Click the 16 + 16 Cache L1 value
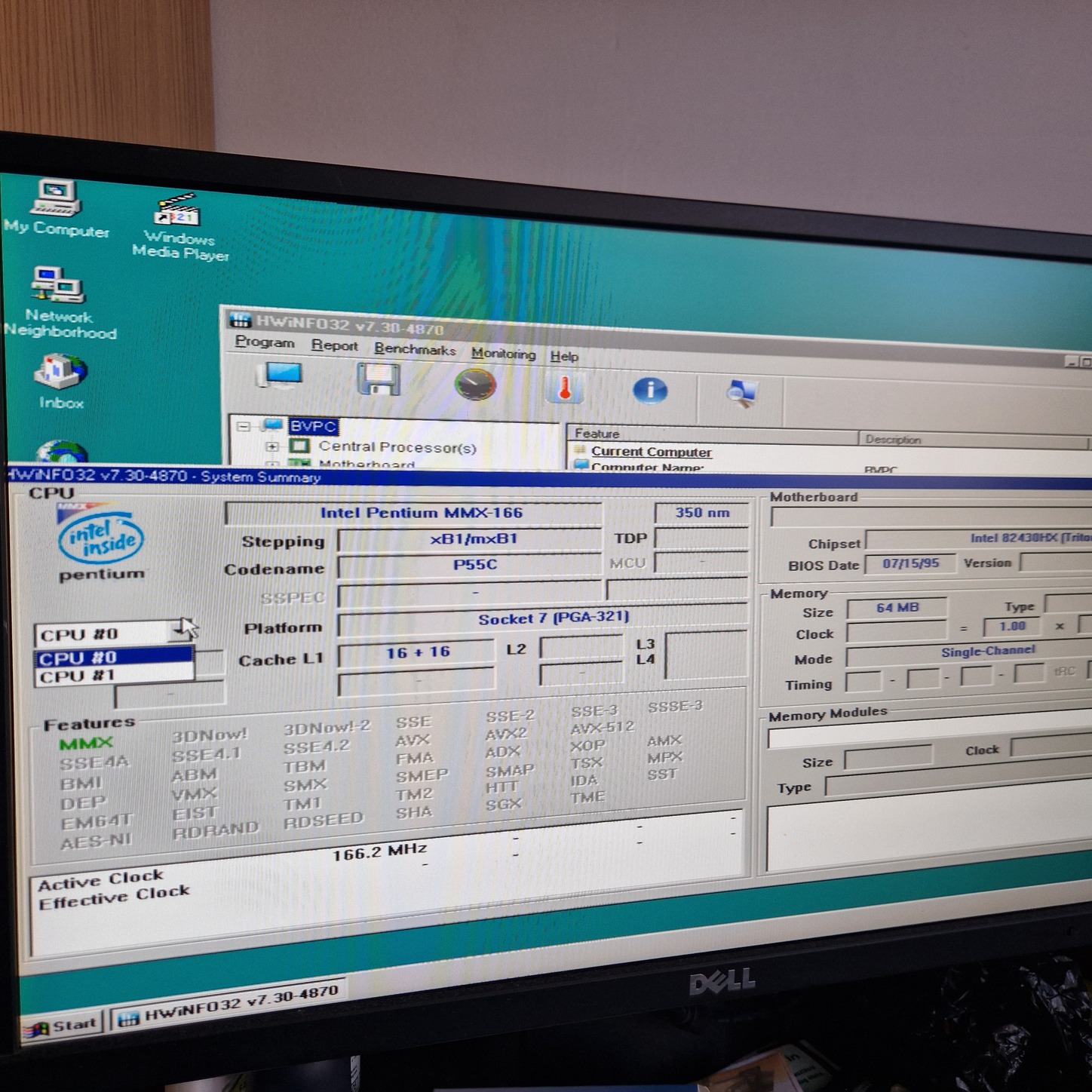Image resolution: width=1092 pixels, height=1092 pixels. pyautogui.click(x=417, y=652)
